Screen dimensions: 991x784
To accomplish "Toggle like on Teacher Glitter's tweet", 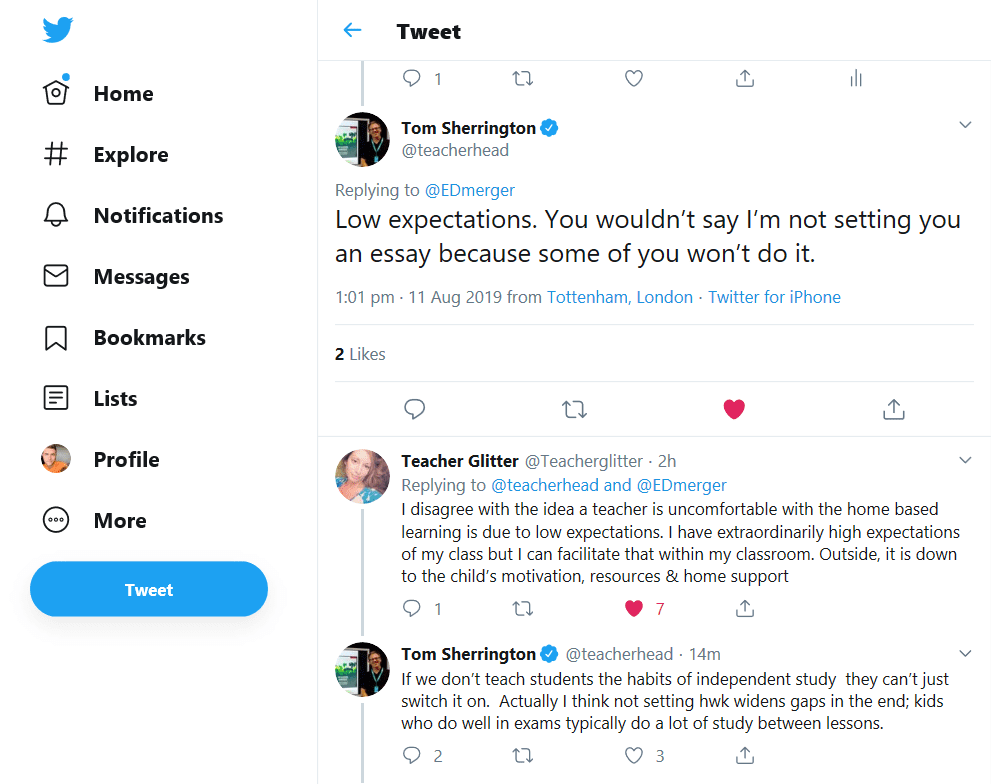I will tap(633, 608).
